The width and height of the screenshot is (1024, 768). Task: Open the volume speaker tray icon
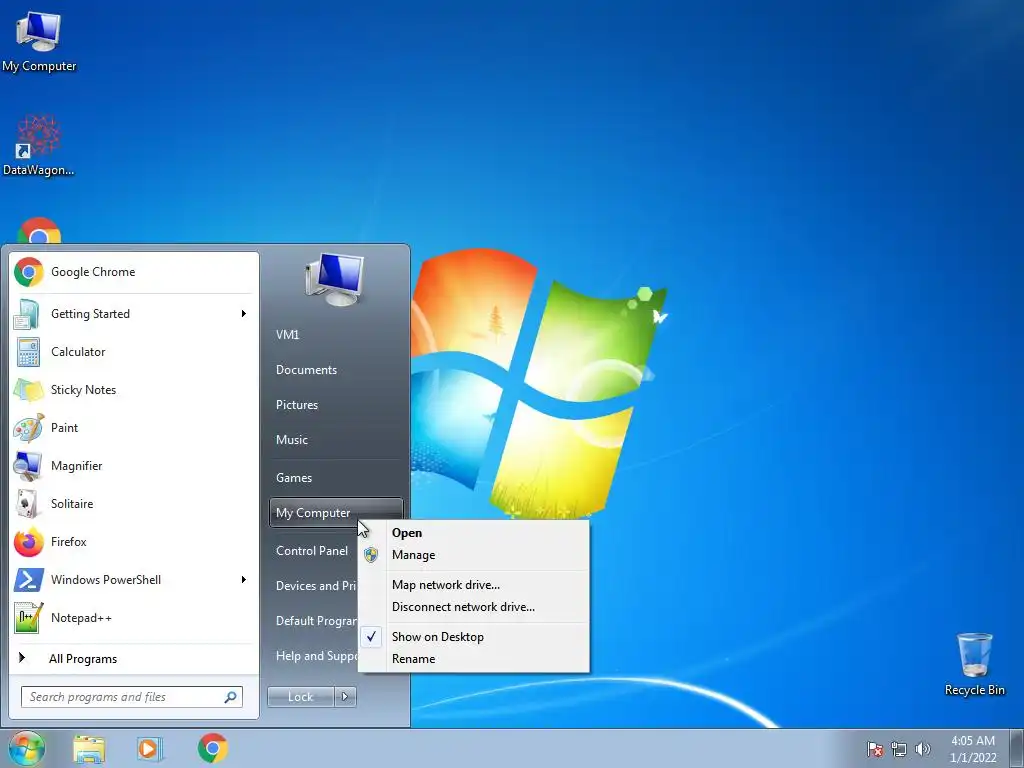click(922, 749)
